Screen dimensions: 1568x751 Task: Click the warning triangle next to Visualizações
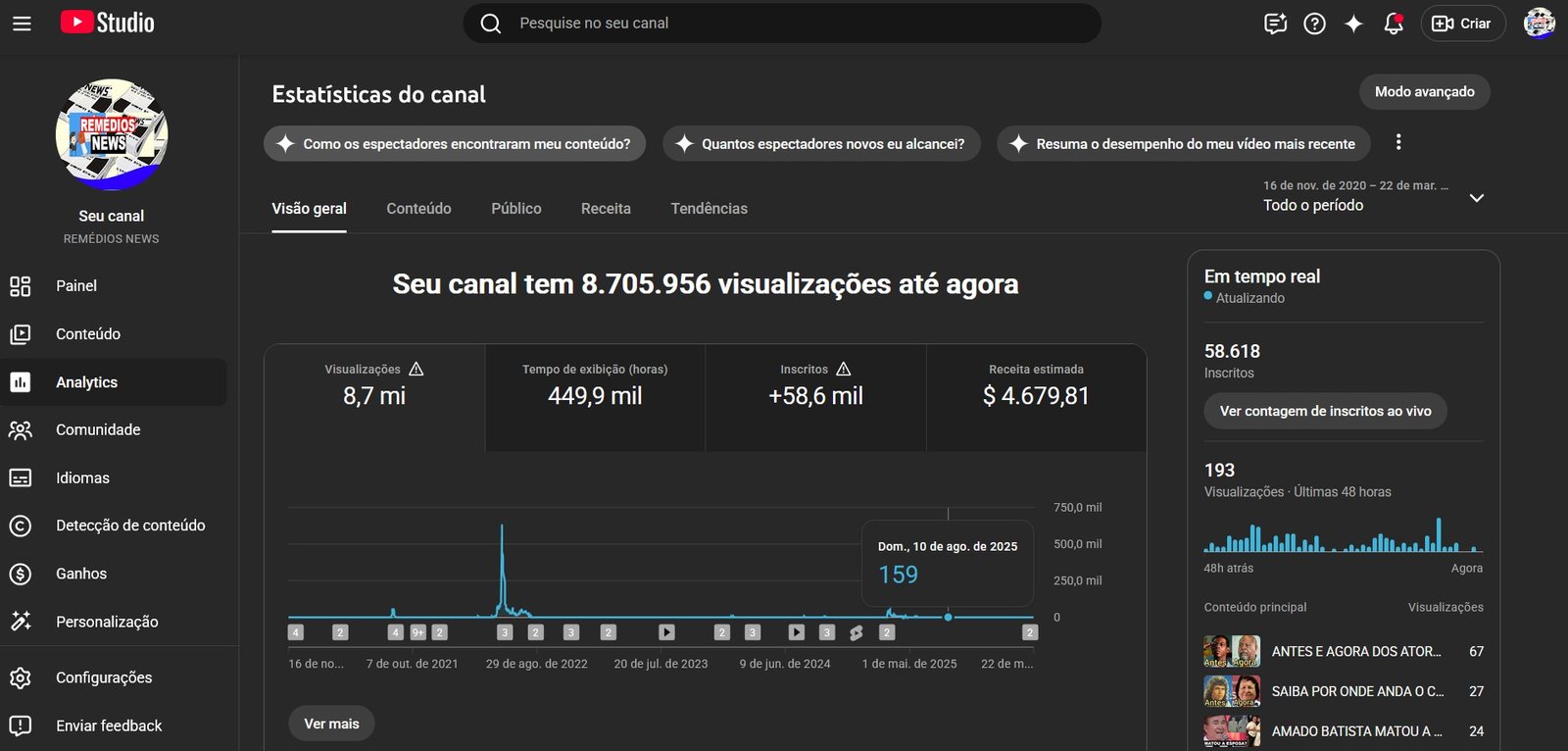pyautogui.click(x=416, y=369)
